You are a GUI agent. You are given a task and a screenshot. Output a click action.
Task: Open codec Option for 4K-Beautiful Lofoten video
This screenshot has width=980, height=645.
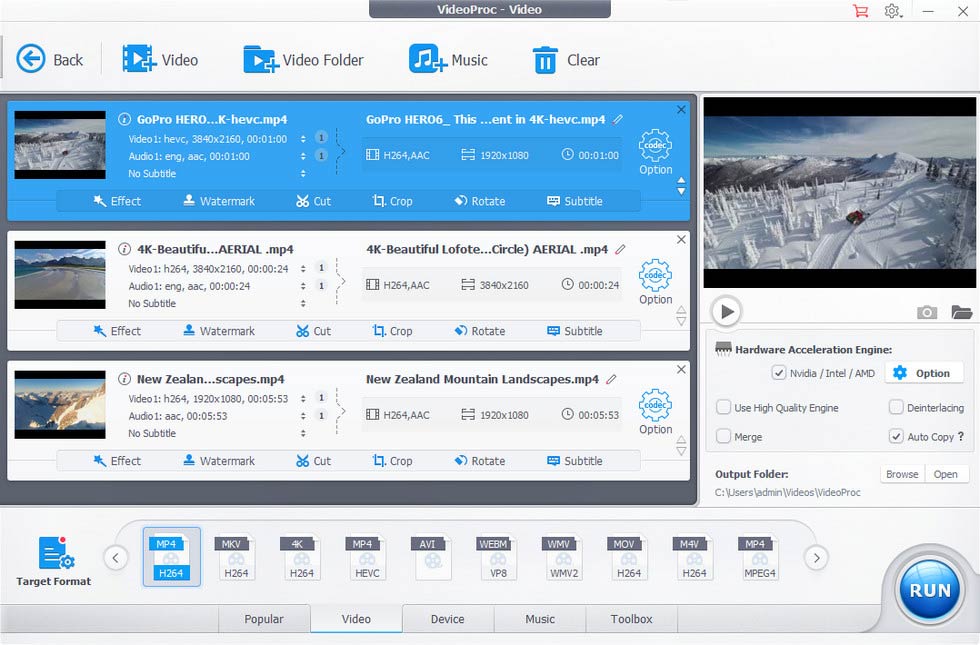pos(655,282)
